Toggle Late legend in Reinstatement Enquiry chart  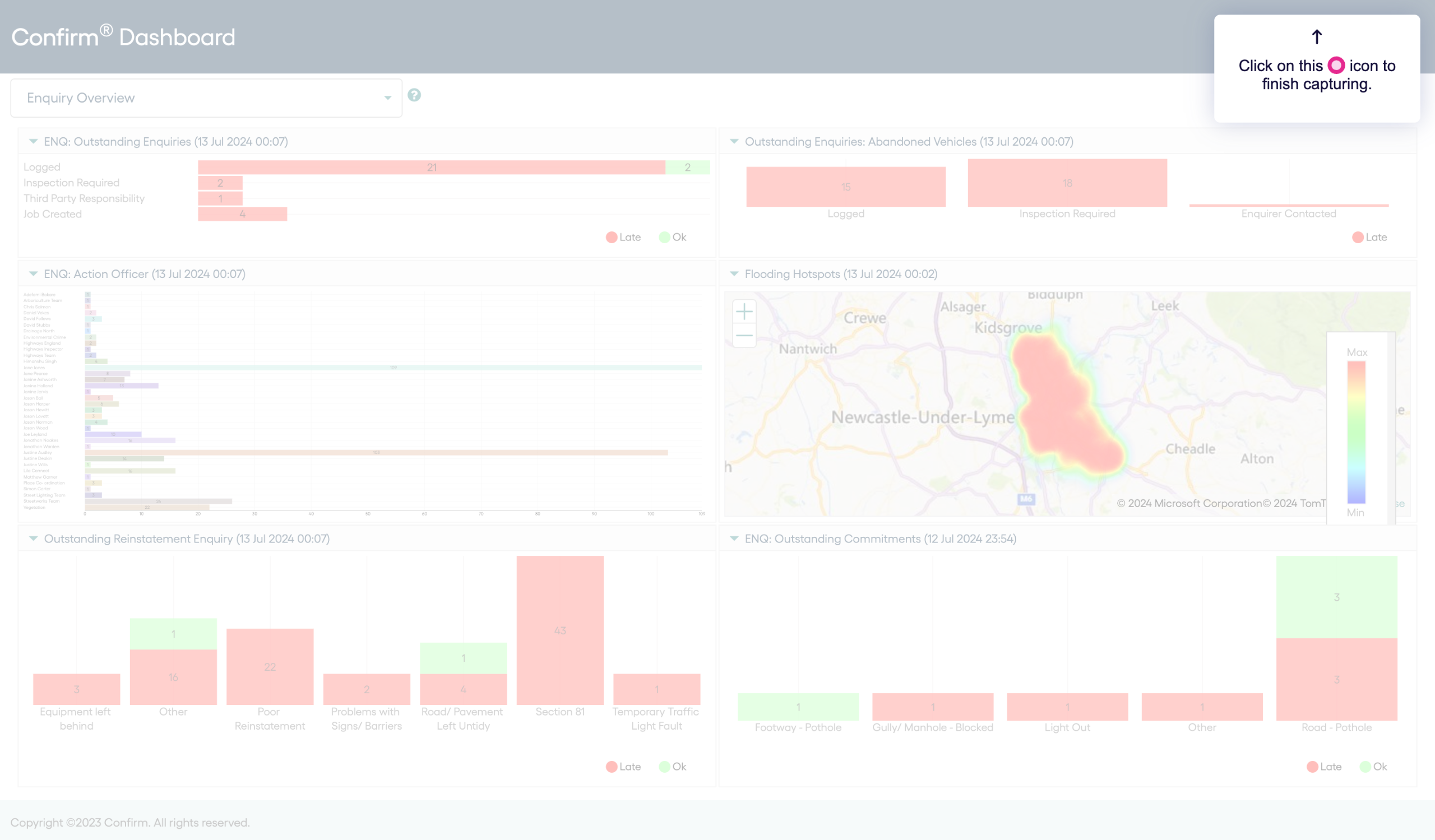[623, 767]
